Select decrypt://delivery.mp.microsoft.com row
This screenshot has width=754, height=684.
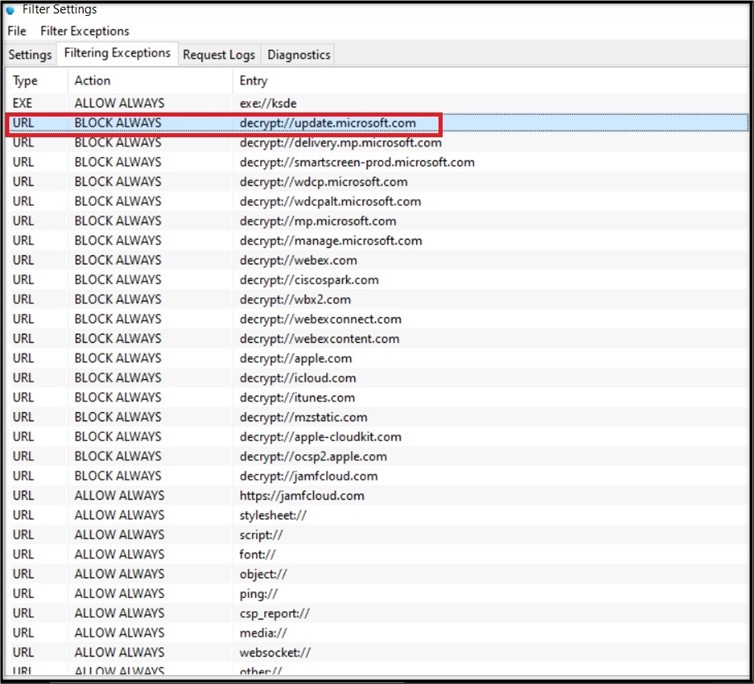[x=377, y=143]
